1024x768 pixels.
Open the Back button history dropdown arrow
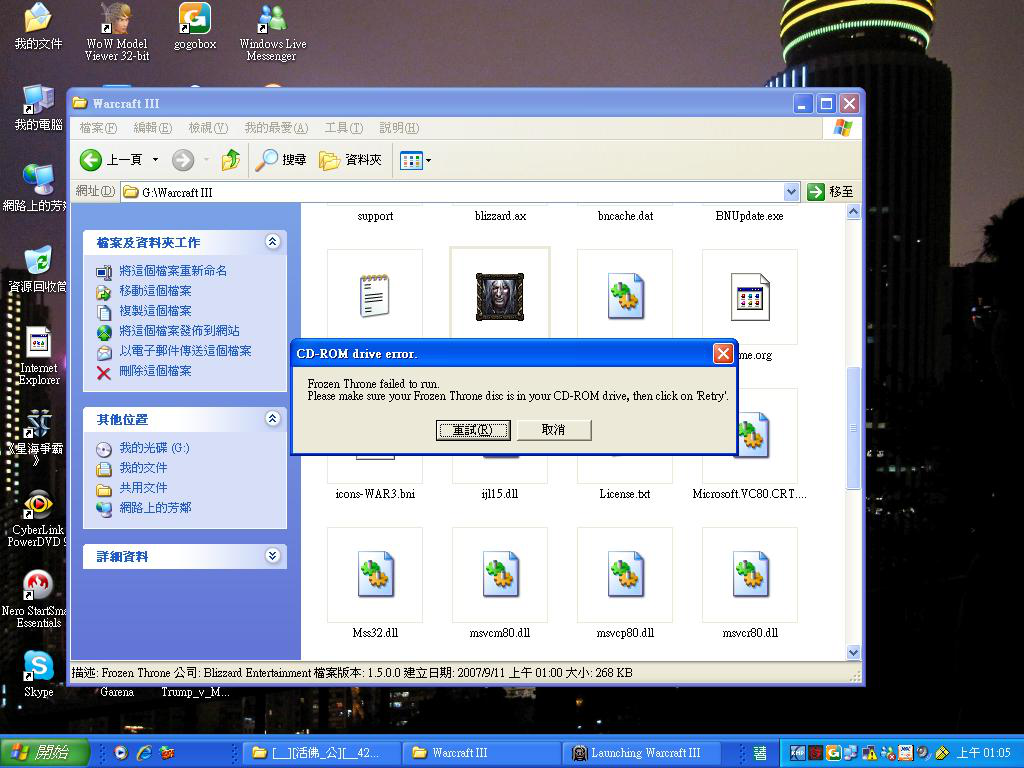point(155,159)
